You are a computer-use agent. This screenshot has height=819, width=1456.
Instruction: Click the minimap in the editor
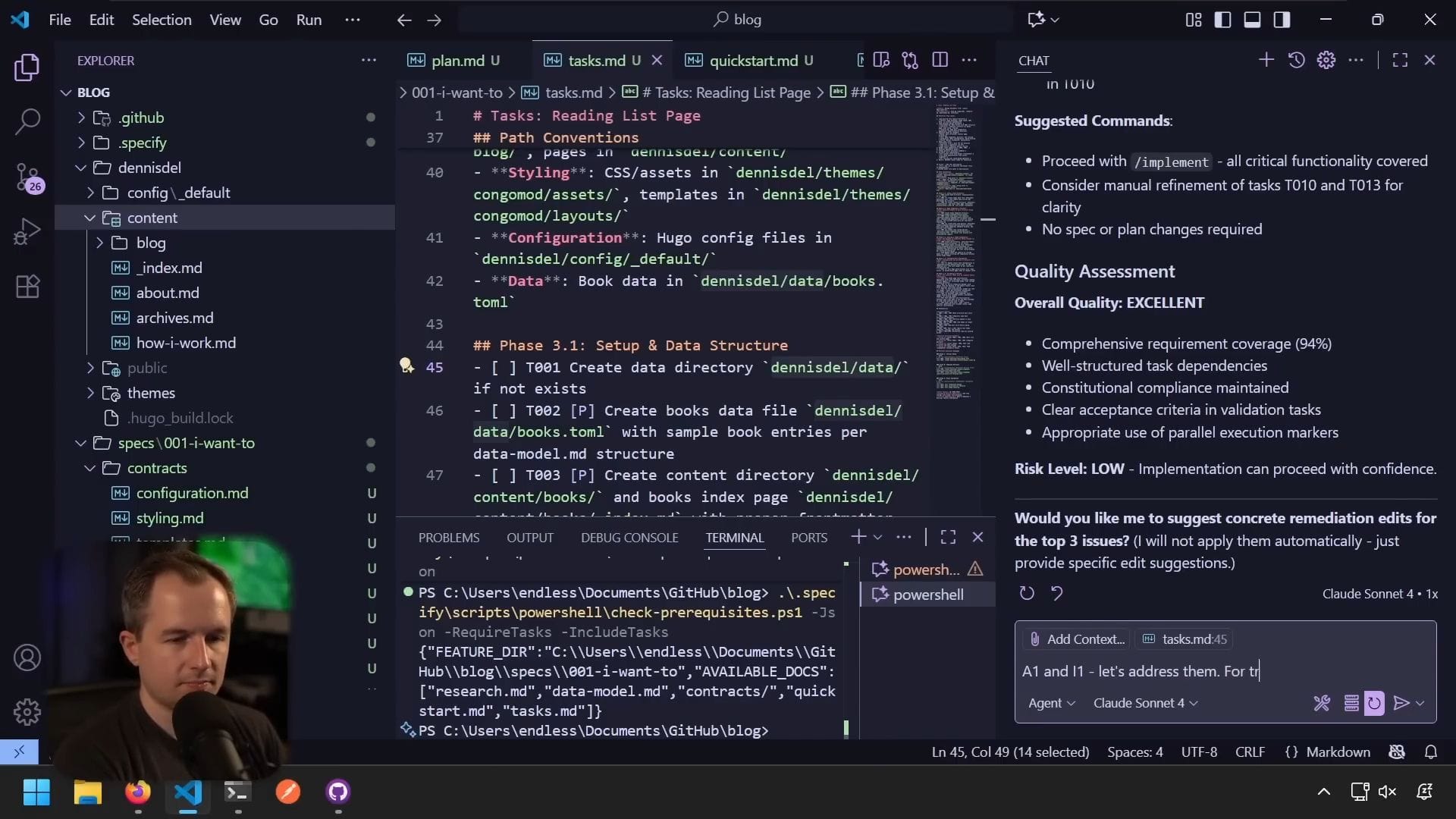(954, 250)
